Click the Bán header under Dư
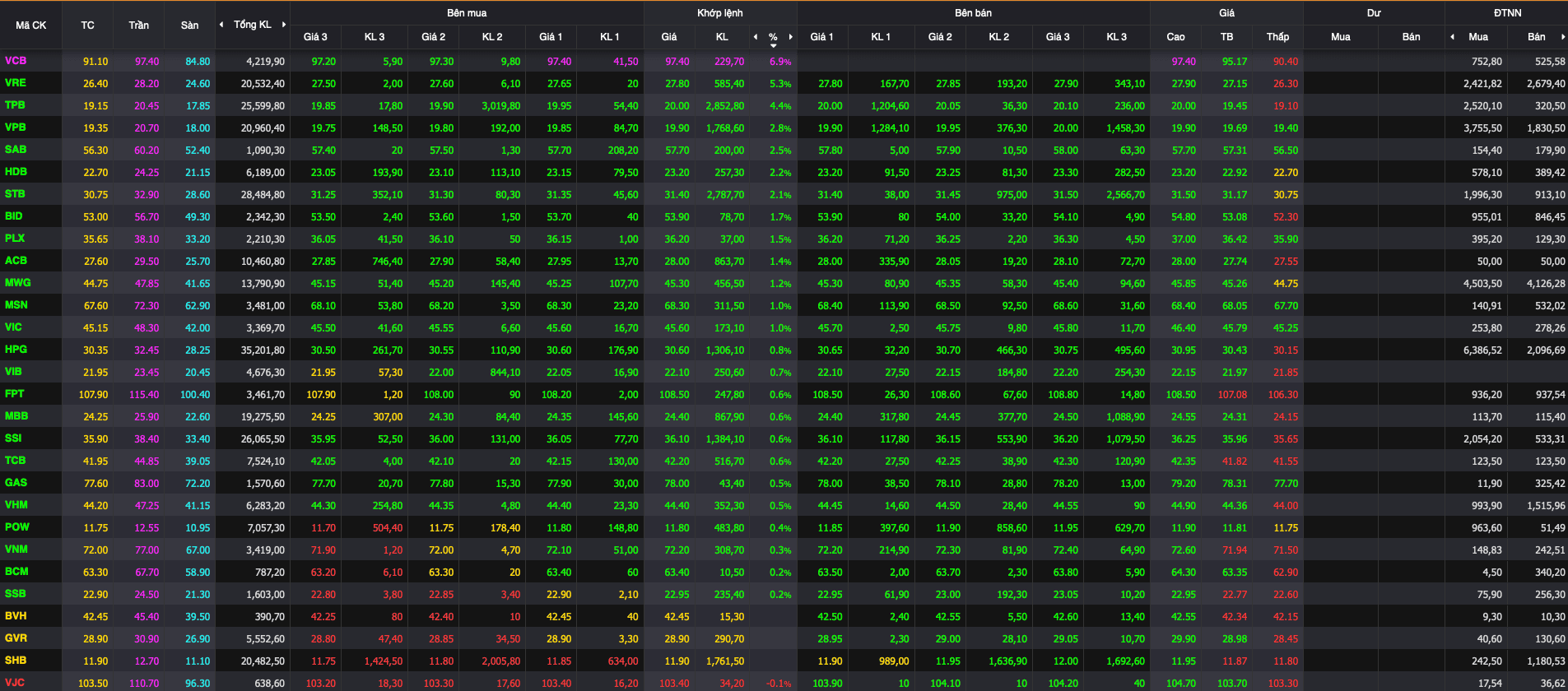Image resolution: width=1568 pixels, height=691 pixels. coord(1411,37)
